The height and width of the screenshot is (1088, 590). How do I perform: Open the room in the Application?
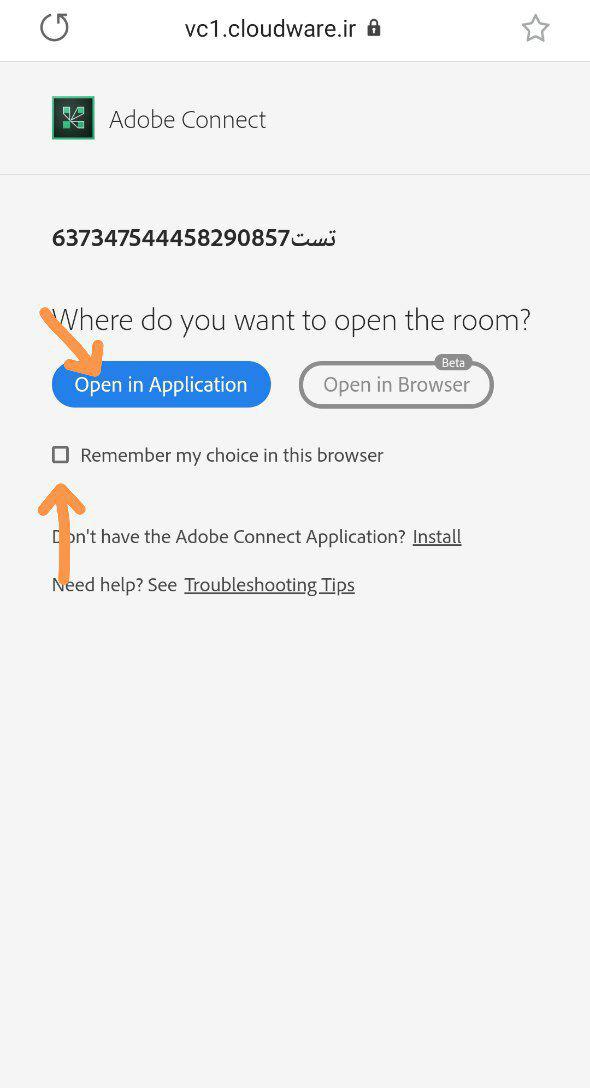[x=161, y=384]
